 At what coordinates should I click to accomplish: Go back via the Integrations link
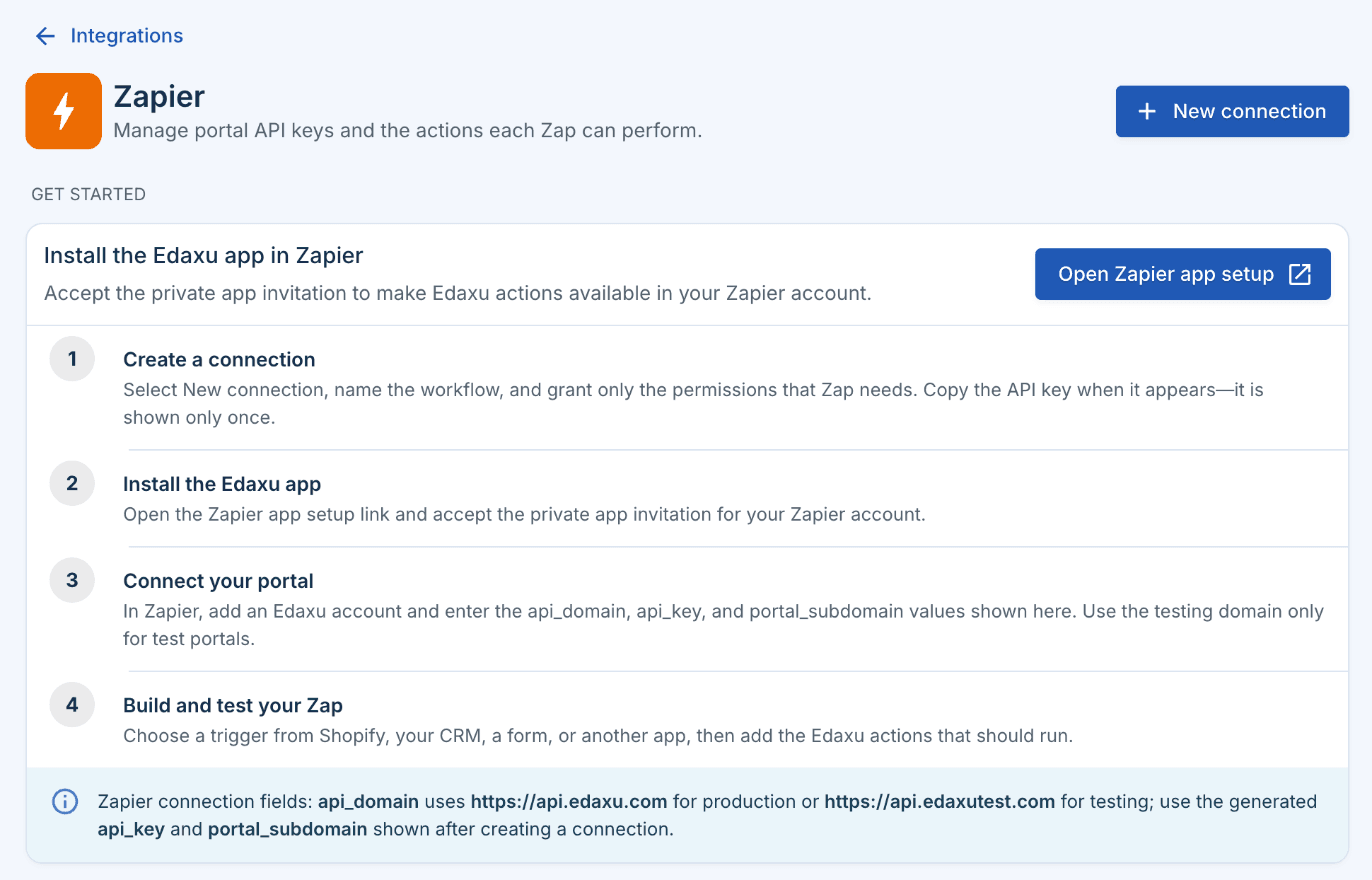click(x=127, y=36)
